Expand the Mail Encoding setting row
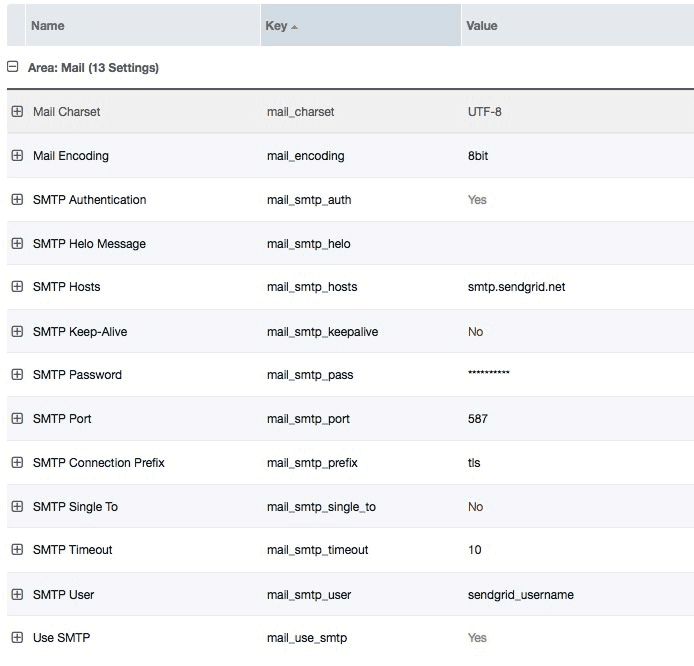Screen dimensions: 694x666 click(x=17, y=156)
